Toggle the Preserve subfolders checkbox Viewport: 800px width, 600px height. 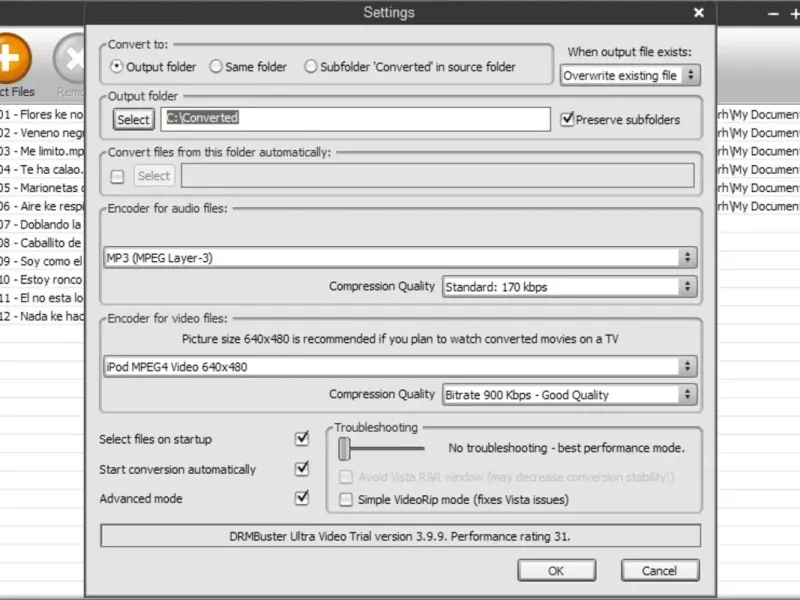567,119
